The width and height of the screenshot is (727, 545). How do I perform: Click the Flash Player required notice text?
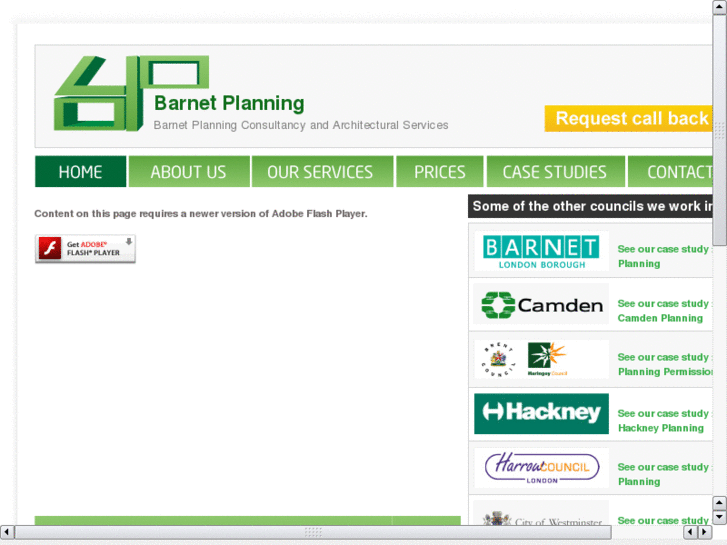point(201,214)
